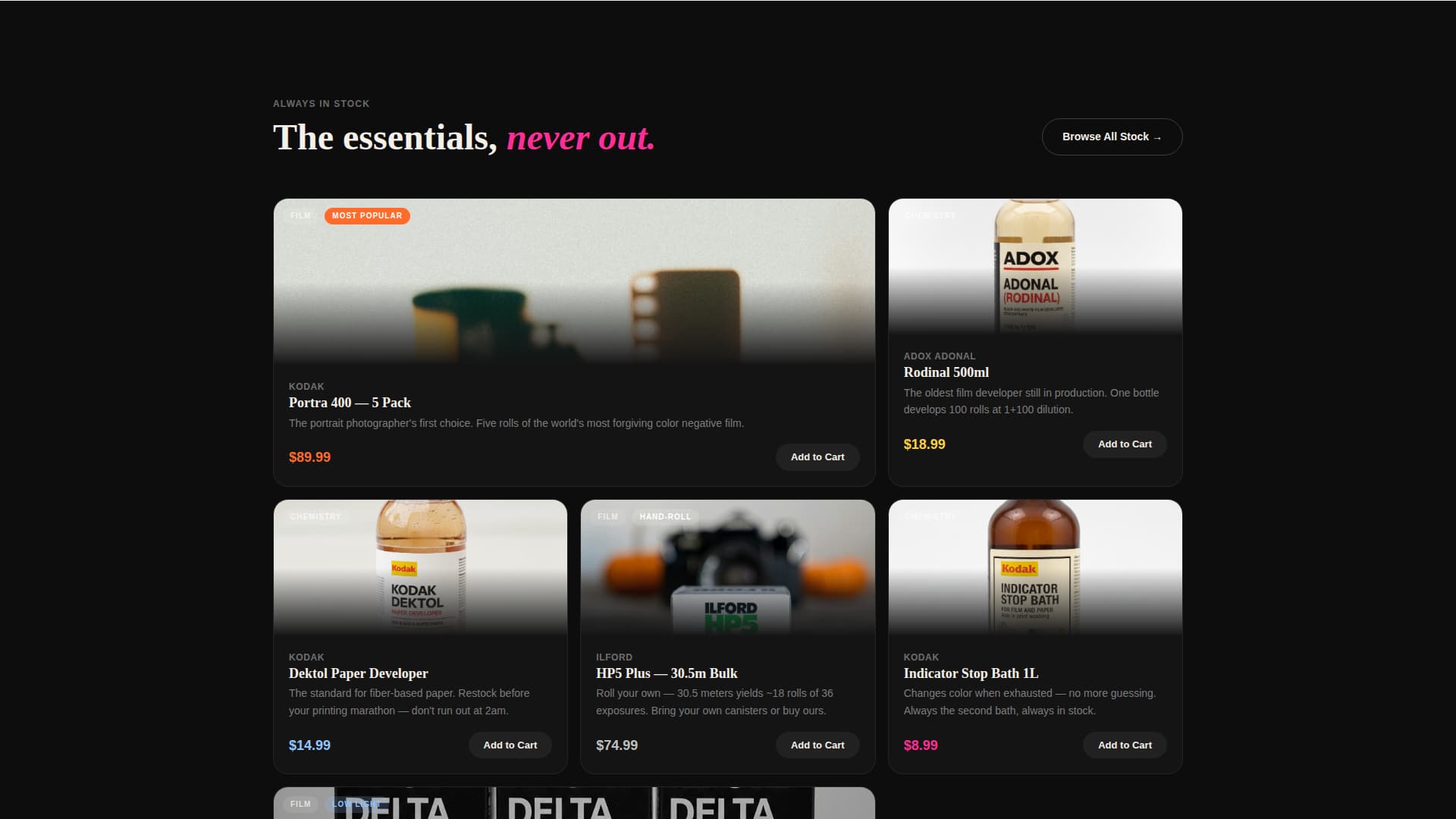The width and height of the screenshot is (1456, 819).
Task: Click the KODAK label above Portra 400
Action: tap(306, 387)
